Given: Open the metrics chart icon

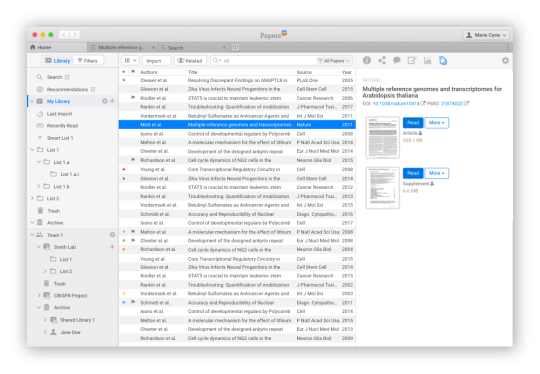Looking at the screenshot, I should coord(427,61).
